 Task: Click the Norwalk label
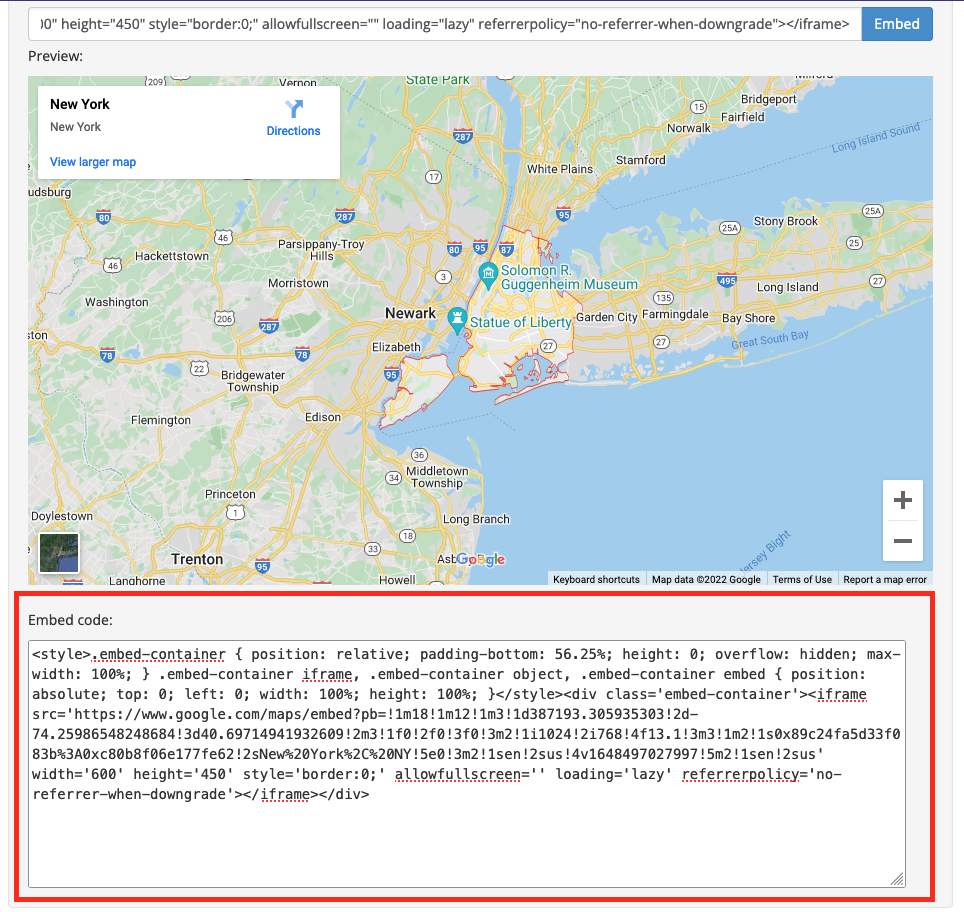pos(689,128)
